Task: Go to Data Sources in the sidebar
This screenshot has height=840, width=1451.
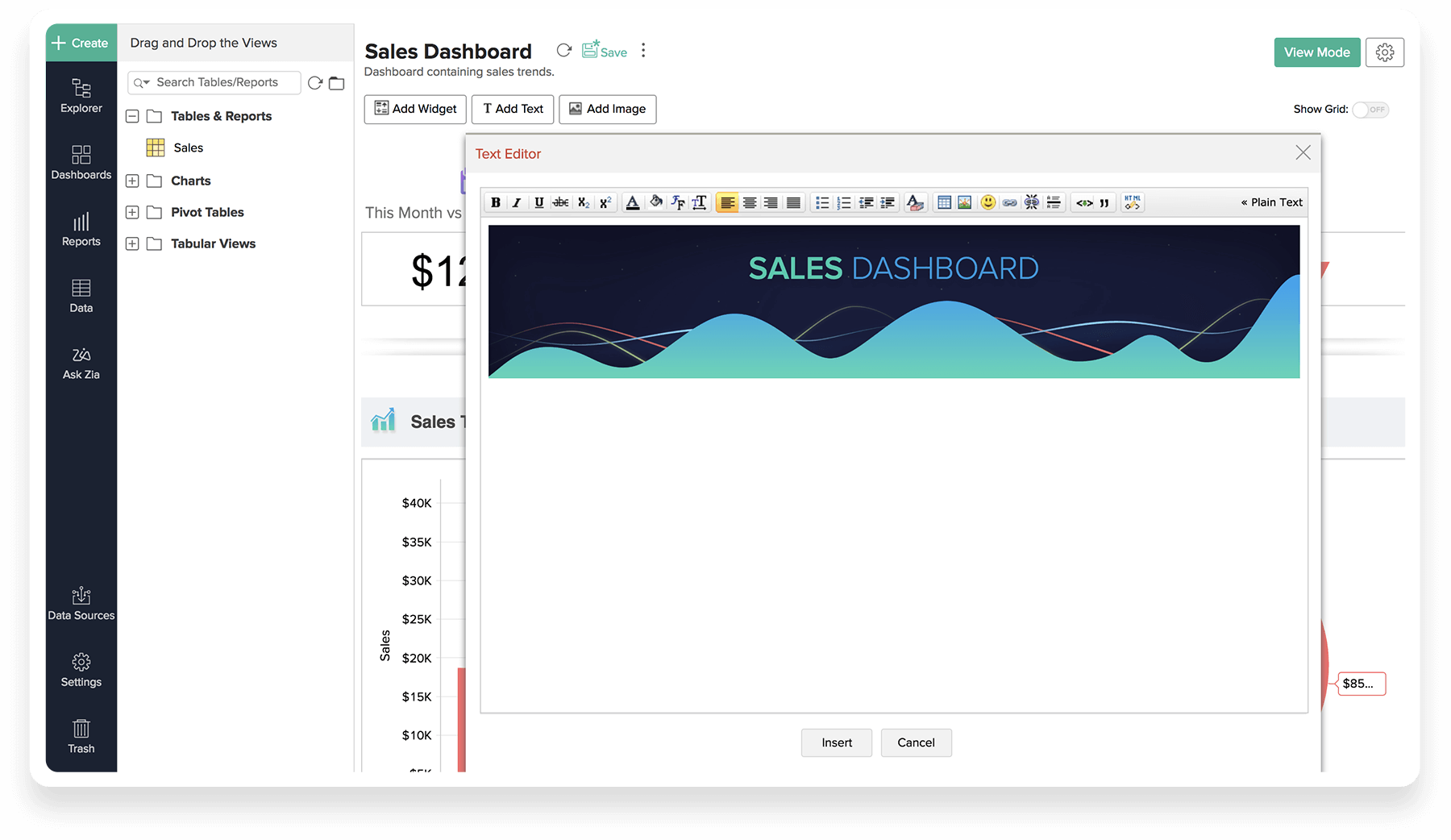Action: point(81,604)
